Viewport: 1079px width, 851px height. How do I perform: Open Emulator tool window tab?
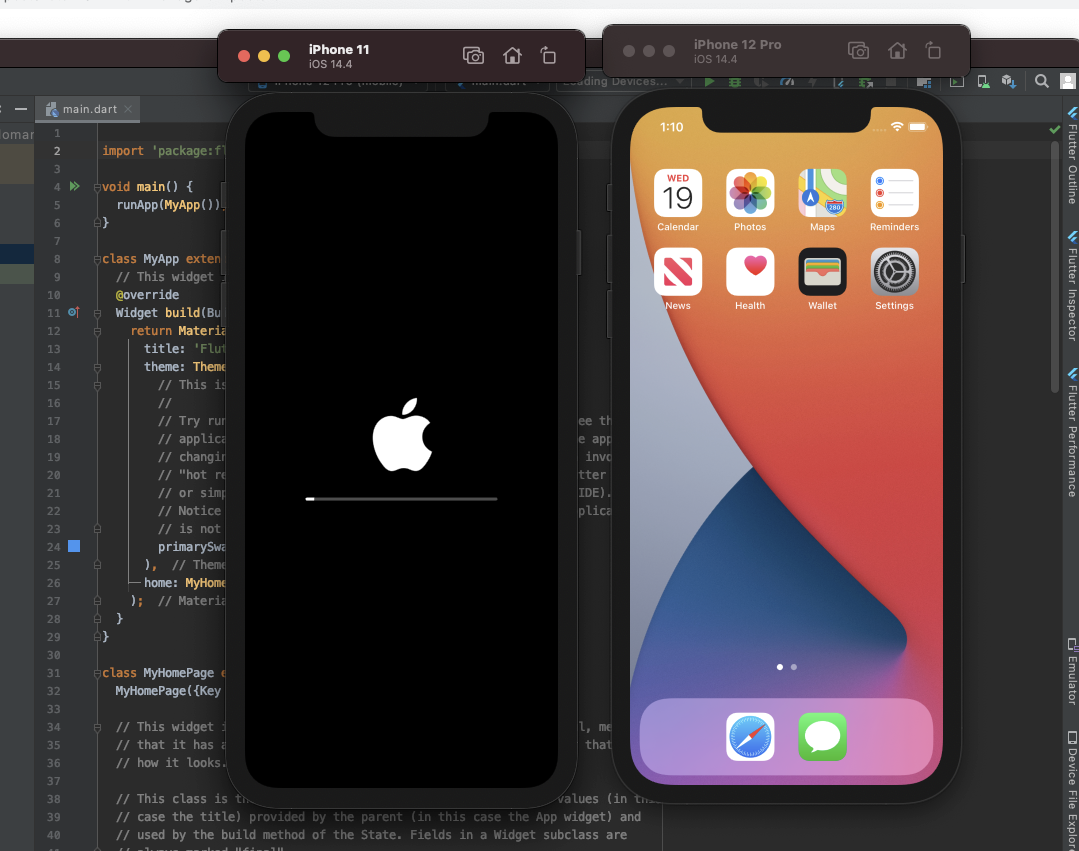[1071, 671]
